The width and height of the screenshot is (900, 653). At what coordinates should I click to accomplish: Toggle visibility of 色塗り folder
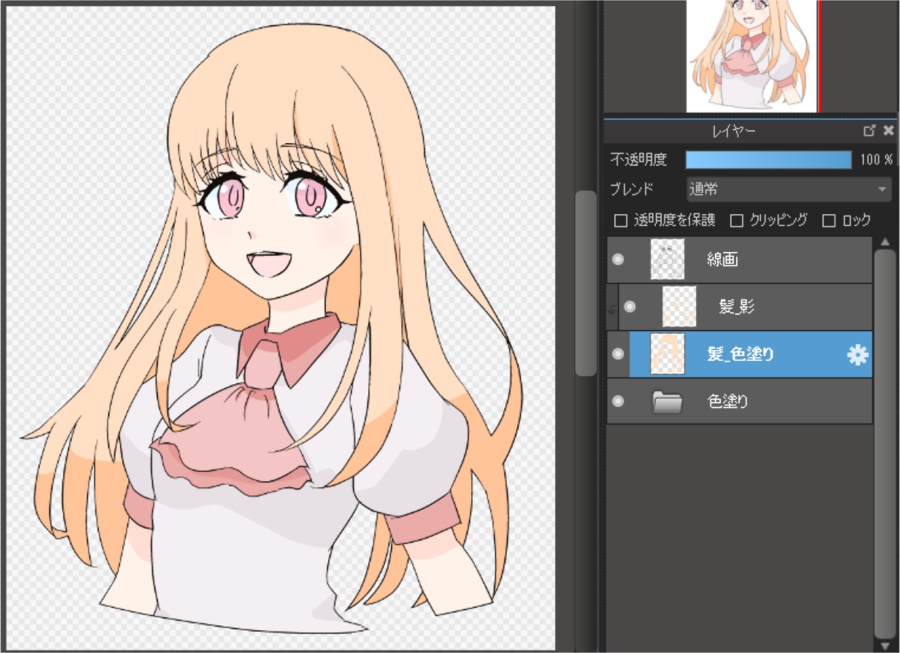pyautogui.click(x=618, y=402)
